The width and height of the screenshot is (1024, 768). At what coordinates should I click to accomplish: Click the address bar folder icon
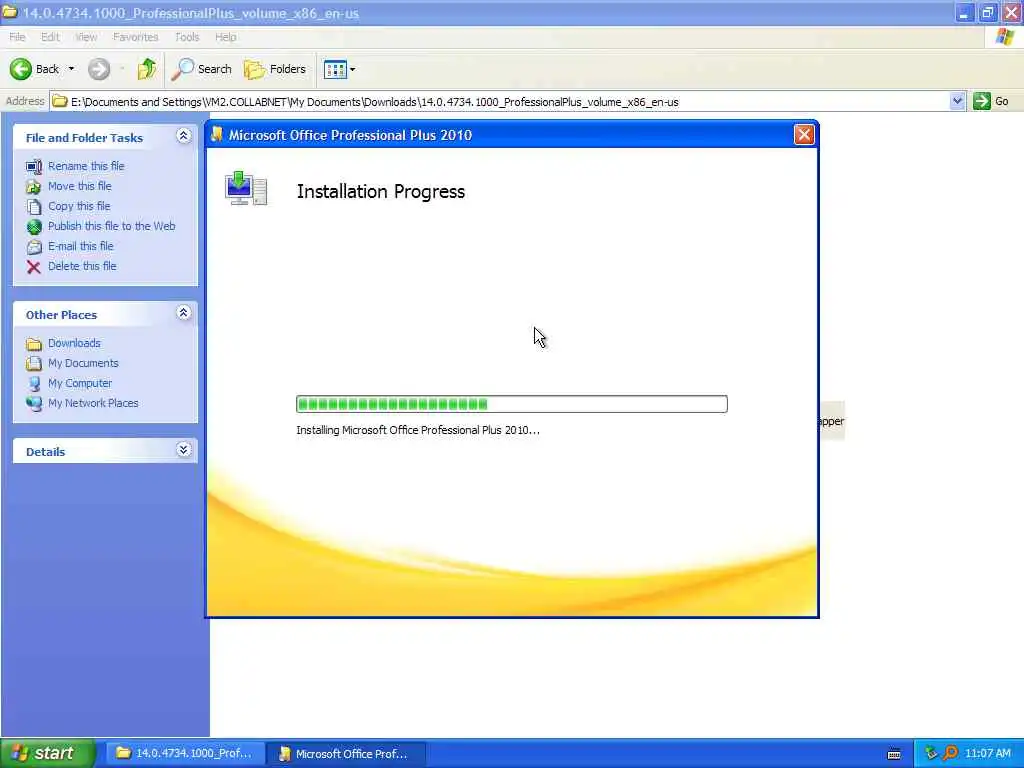60,101
